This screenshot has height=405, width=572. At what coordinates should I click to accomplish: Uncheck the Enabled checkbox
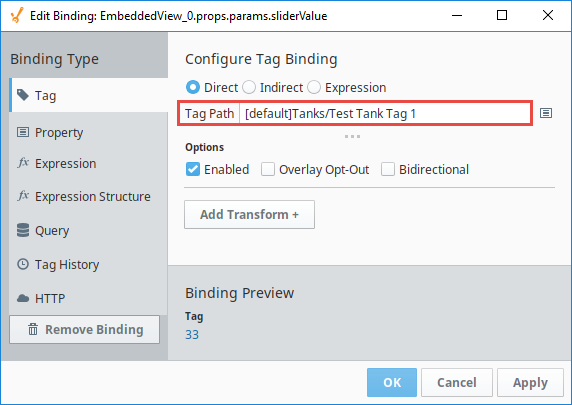[193, 169]
